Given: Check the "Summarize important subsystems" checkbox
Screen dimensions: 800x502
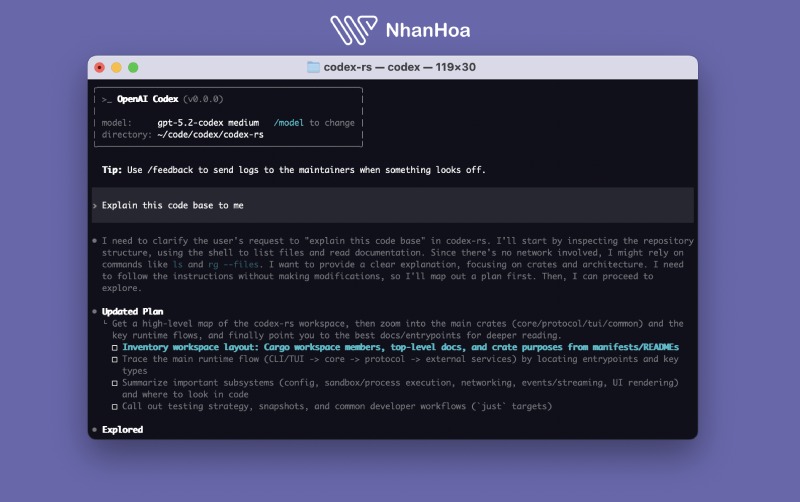Looking at the screenshot, I should point(115,383).
